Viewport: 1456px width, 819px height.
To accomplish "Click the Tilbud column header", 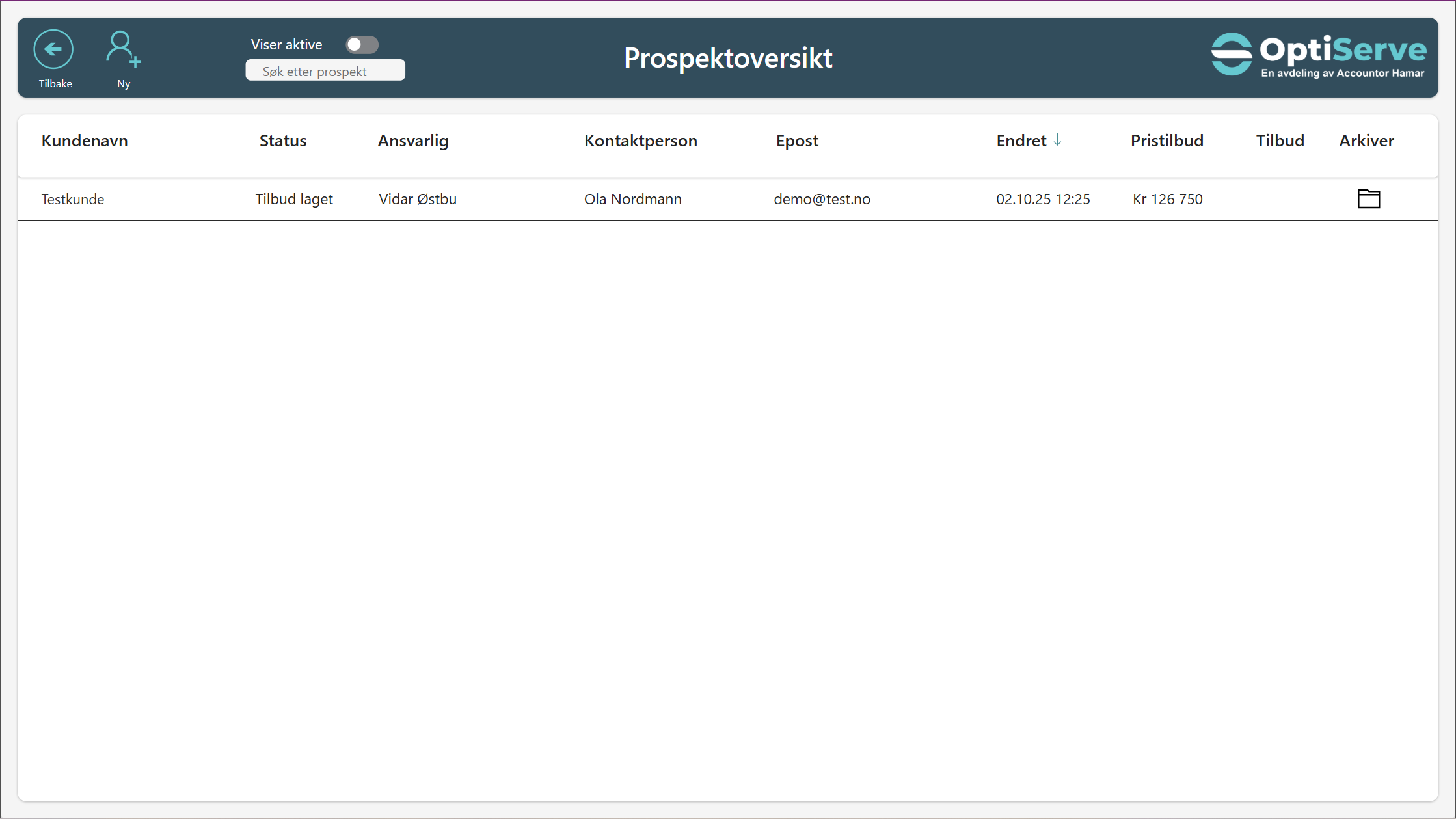I will (1279, 141).
